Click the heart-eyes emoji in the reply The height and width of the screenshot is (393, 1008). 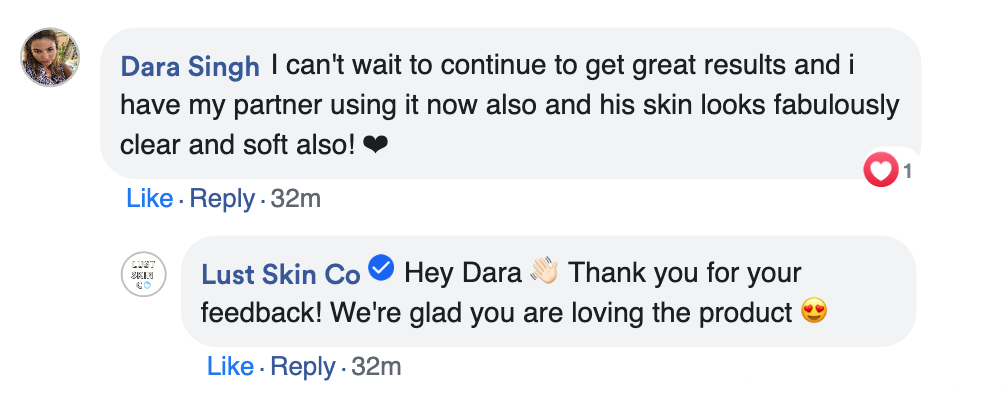point(814,312)
